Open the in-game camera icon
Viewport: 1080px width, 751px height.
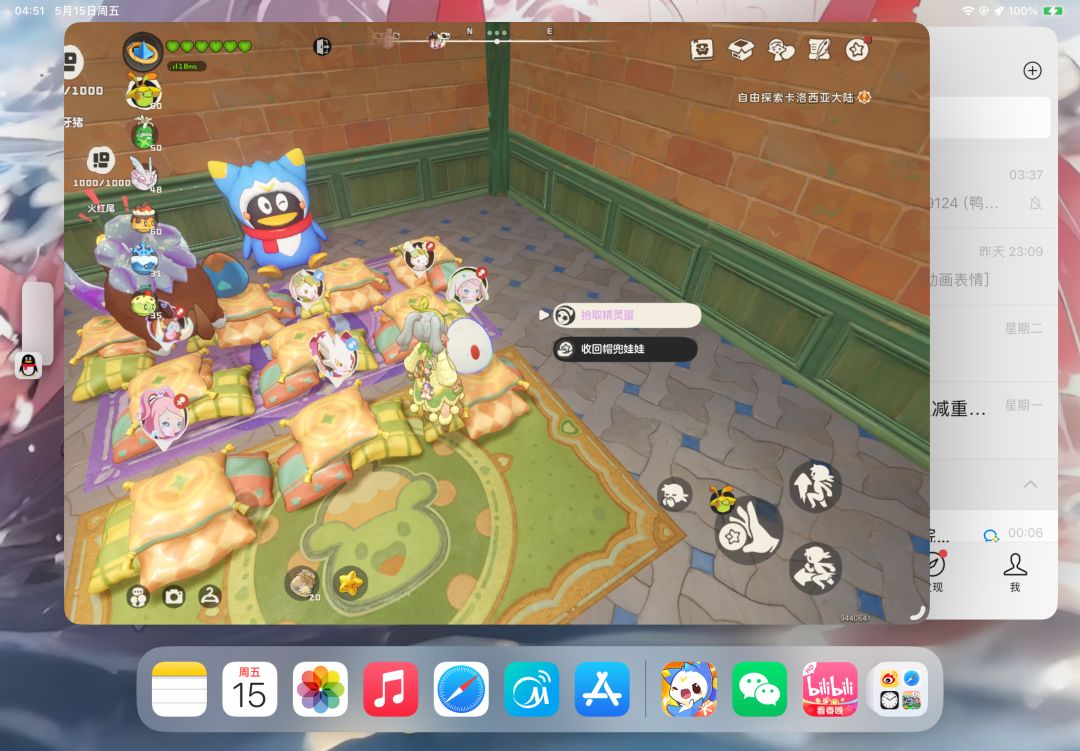click(174, 596)
